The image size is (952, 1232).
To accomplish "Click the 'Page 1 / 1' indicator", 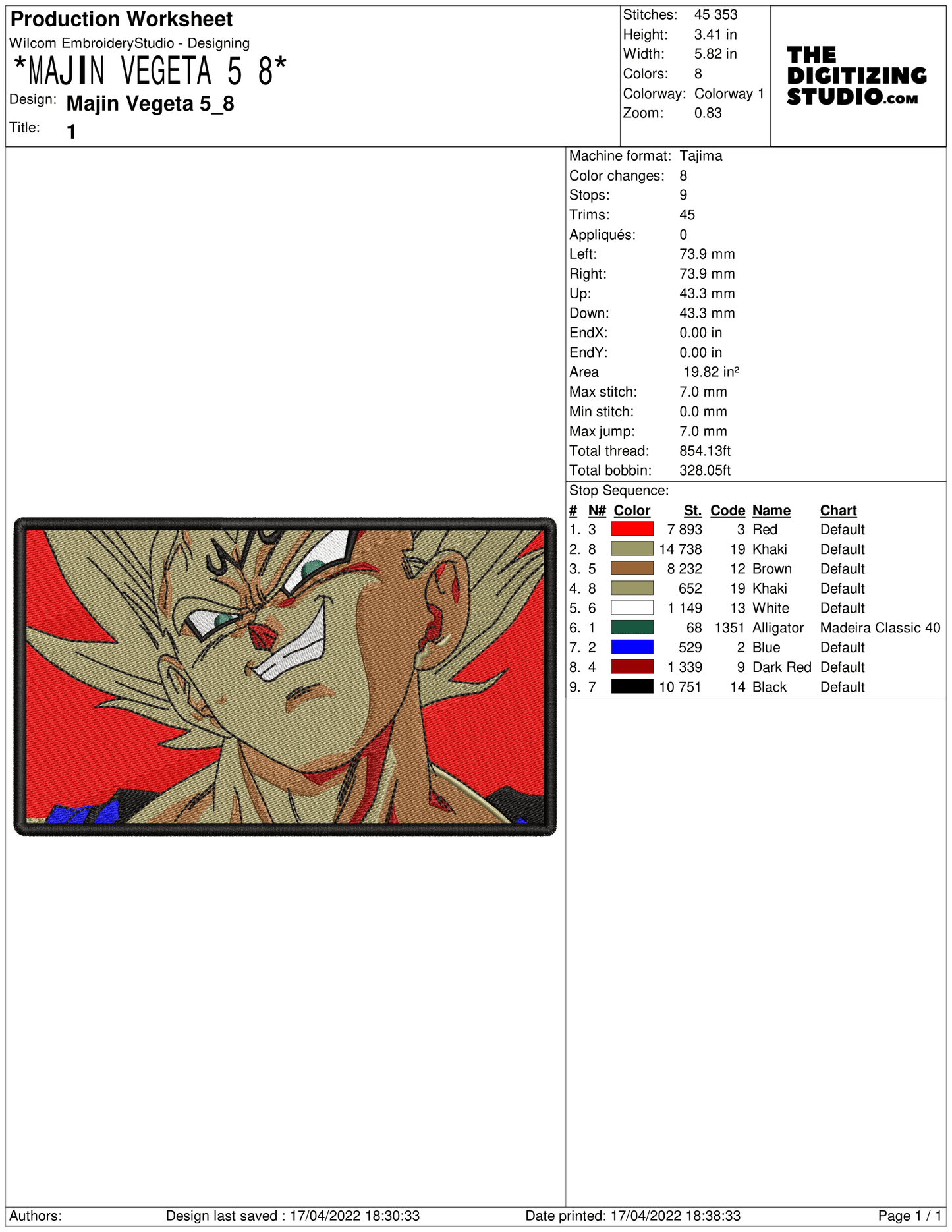I will pyautogui.click(x=910, y=1216).
